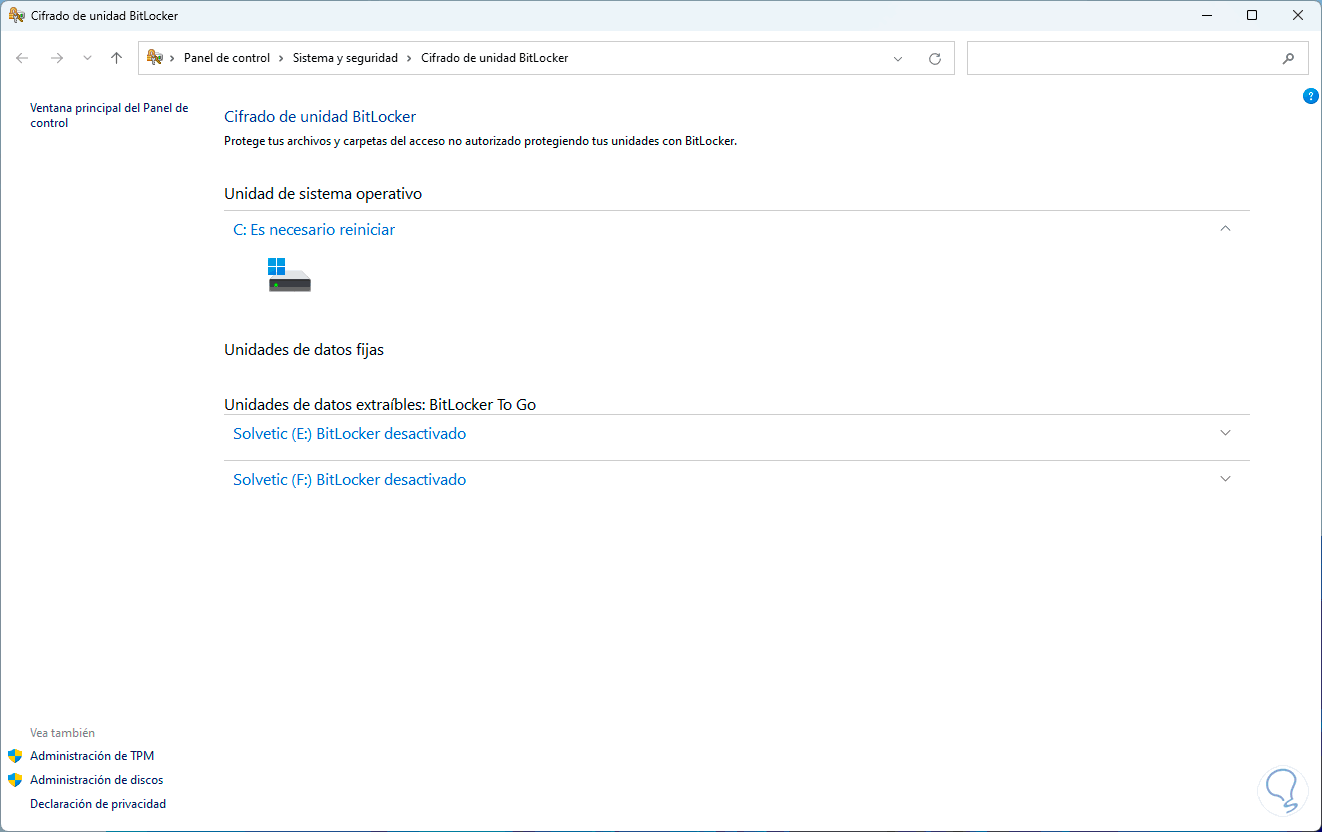1322x832 pixels.
Task: Open 'Ventana principal del Panel de control'
Action: [109, 115]
